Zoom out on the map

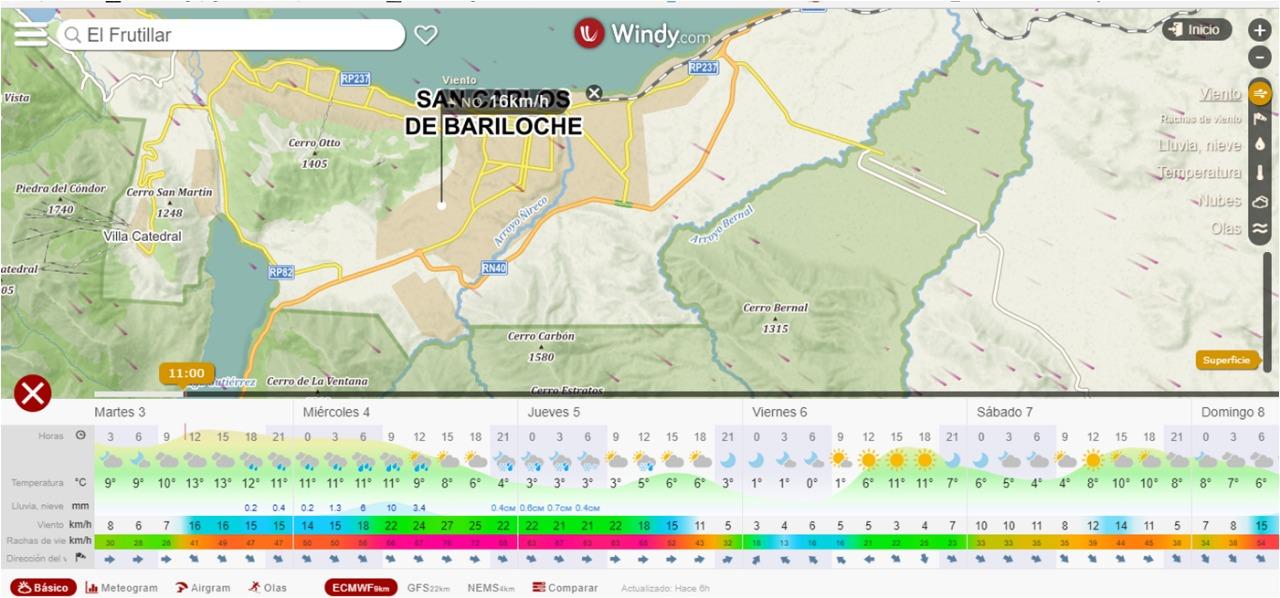pos(1259,57)
